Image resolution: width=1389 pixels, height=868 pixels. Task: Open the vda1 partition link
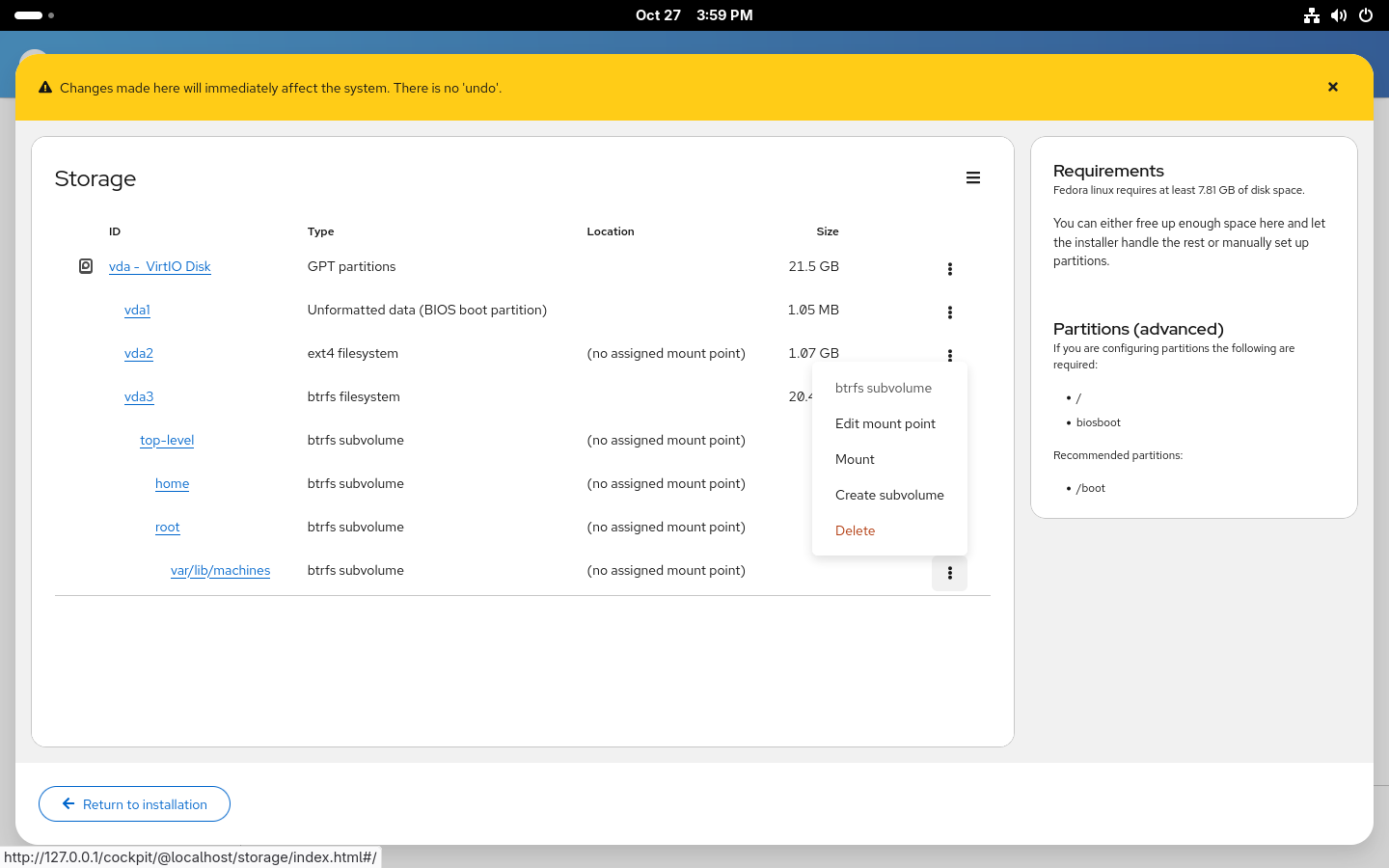tap(137, 310)
